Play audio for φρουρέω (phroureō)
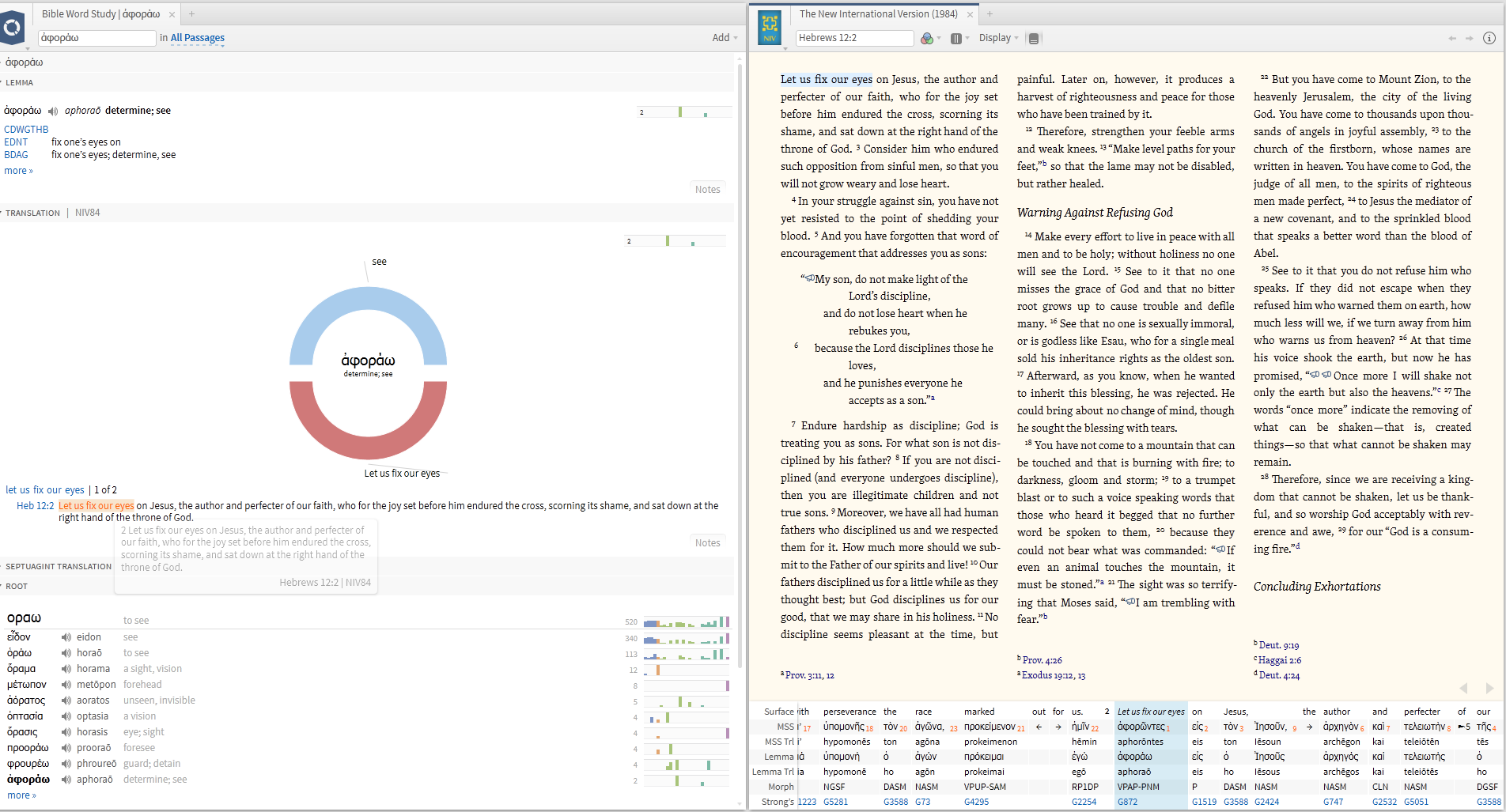Image resolution: width=1506 pixels, height=812 pixels. pyautogui.click(x=66, y=764)
